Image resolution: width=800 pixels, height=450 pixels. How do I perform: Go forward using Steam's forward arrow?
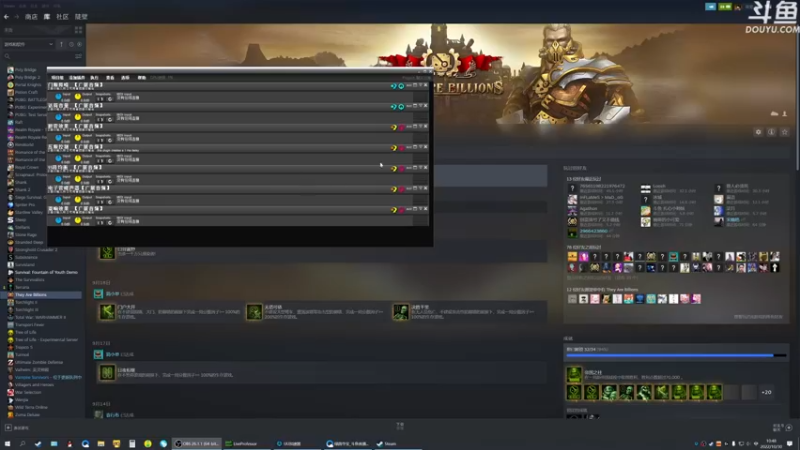tap(16, 17)
